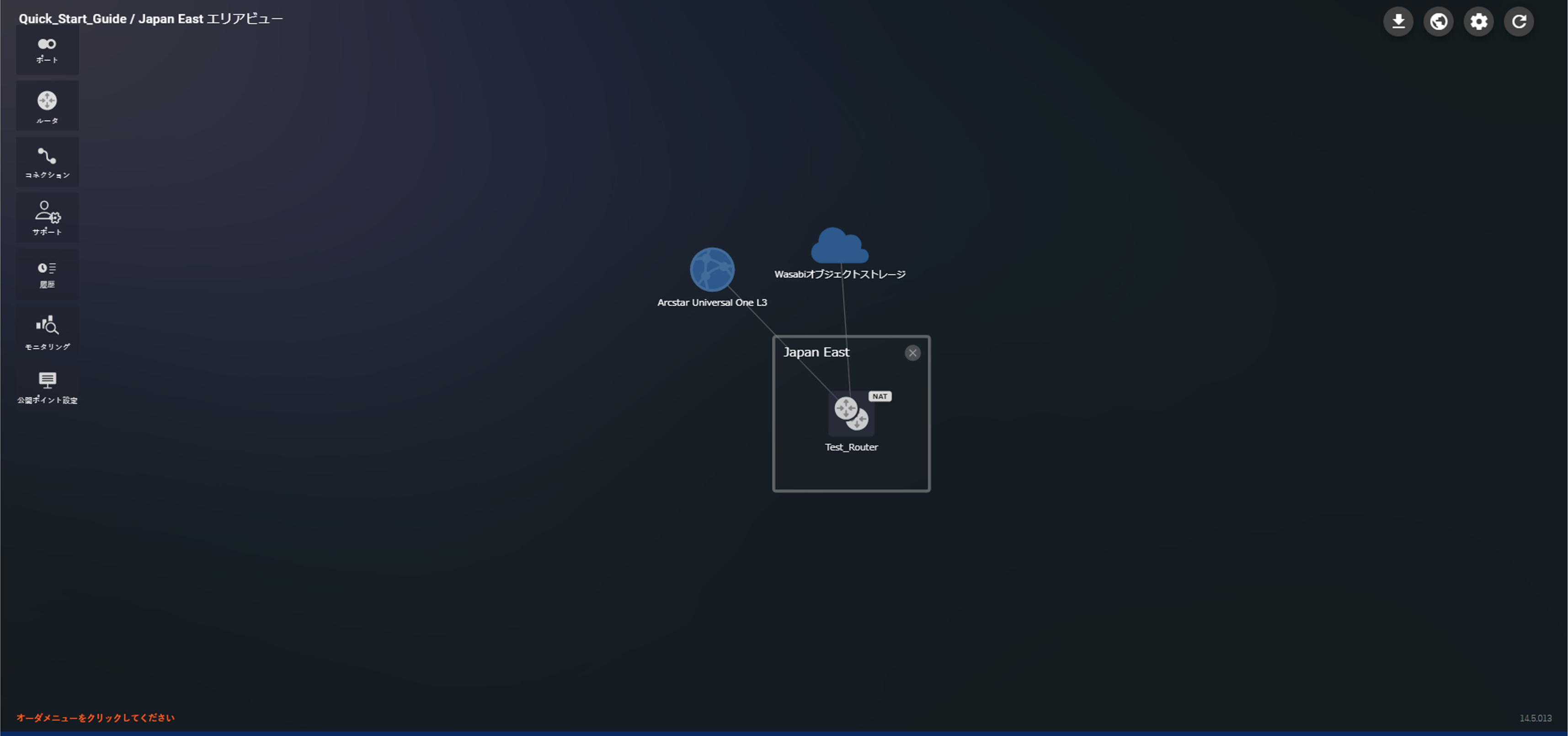
Task: Close the Japan East area box
Action: point(912,353)
